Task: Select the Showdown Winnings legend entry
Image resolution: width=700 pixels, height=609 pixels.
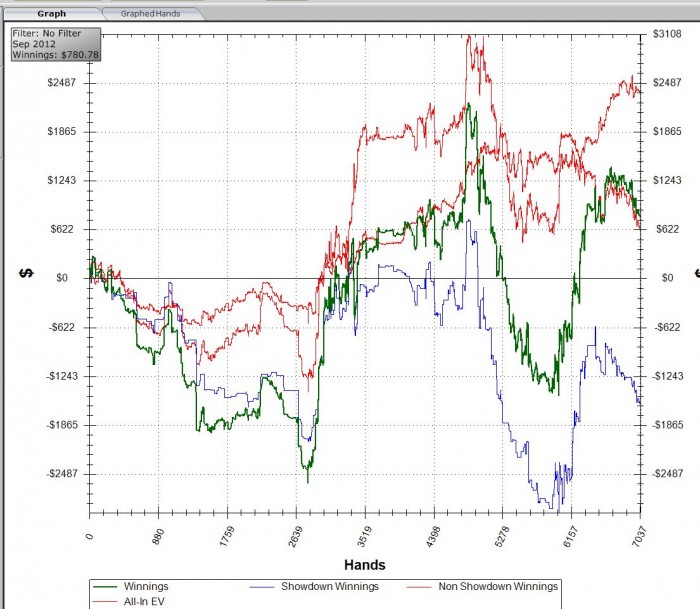Action: tap(329, 586)
